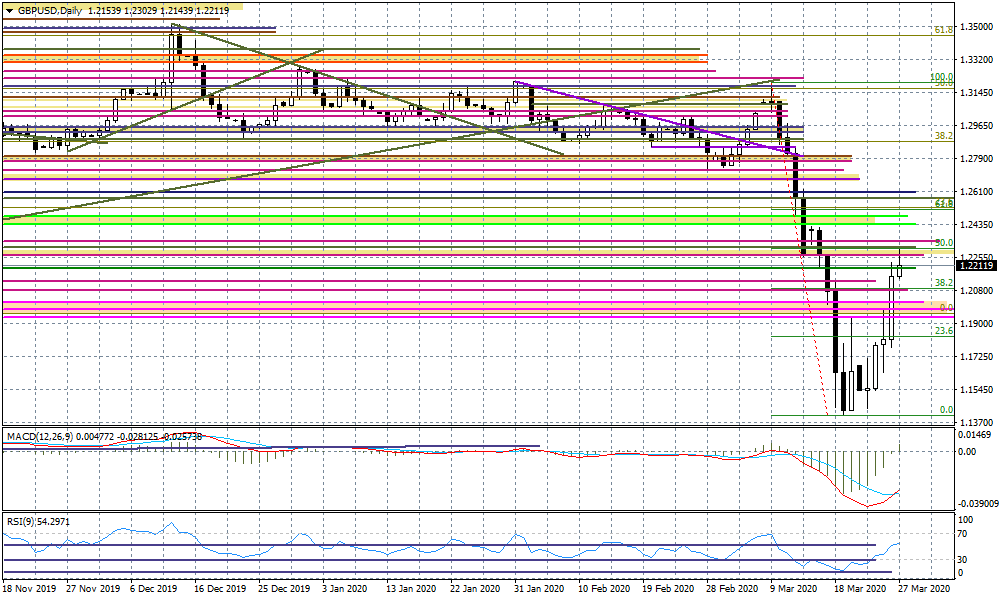
Task: Click the 0.0 Fibonacci label near 1.13700
Action: pyautogui.click(x=947, y=410)
